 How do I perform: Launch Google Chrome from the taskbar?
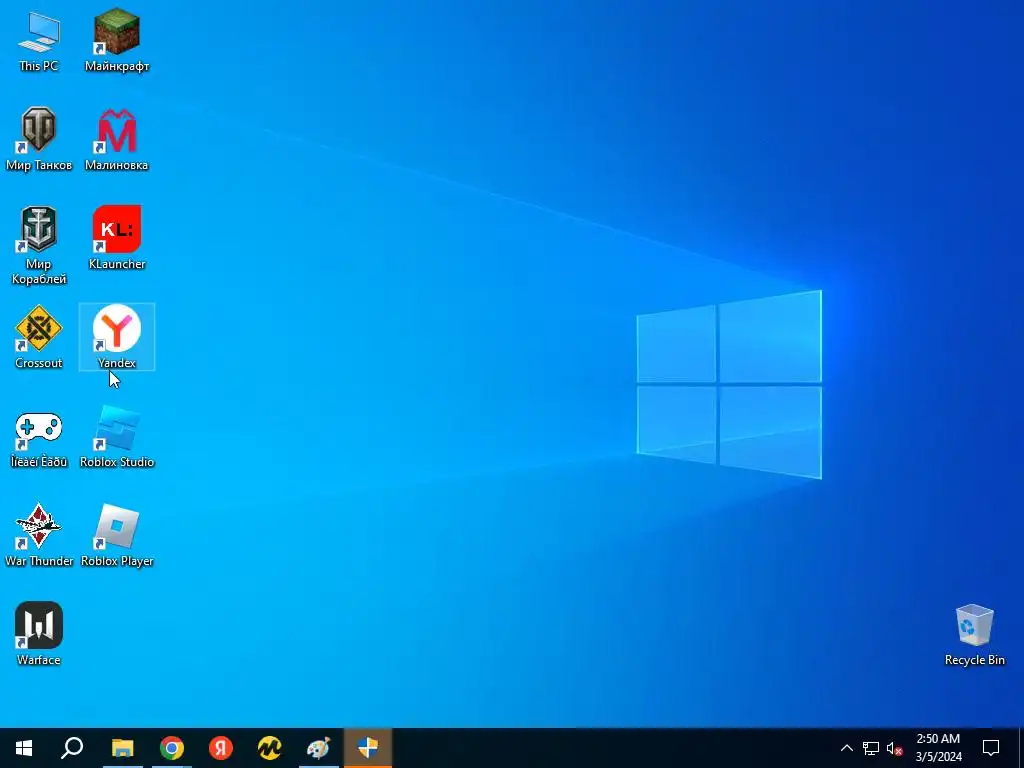pos(172,748)
